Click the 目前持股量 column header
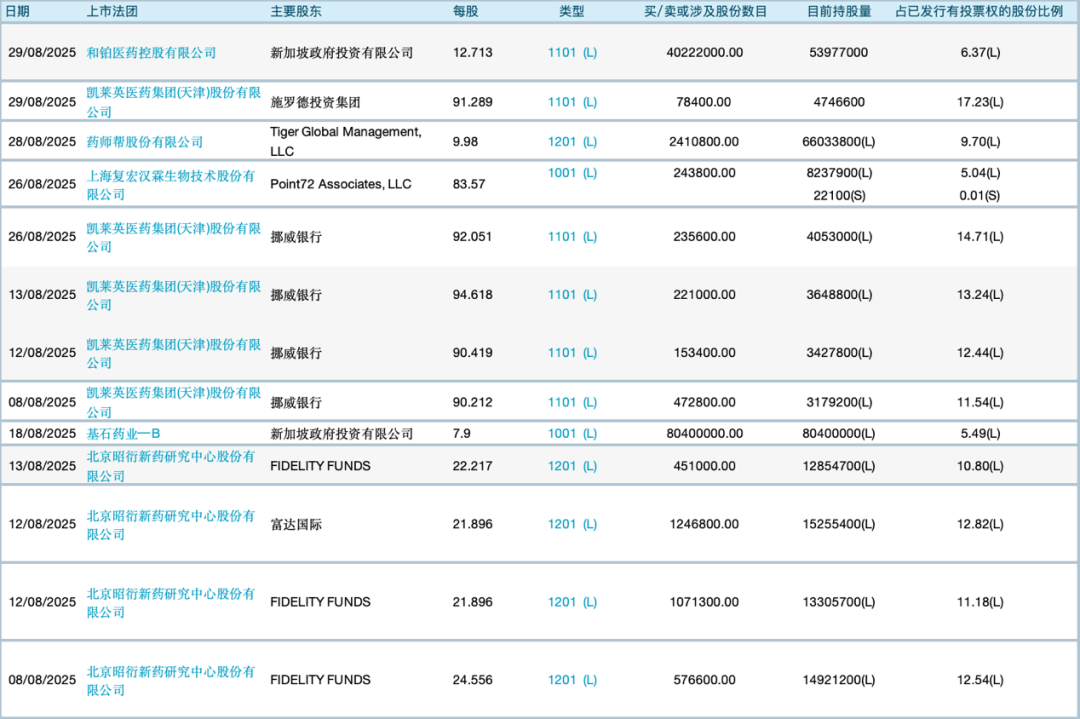The width and height of the screenshot is (1080, 719). coord(839,12)
